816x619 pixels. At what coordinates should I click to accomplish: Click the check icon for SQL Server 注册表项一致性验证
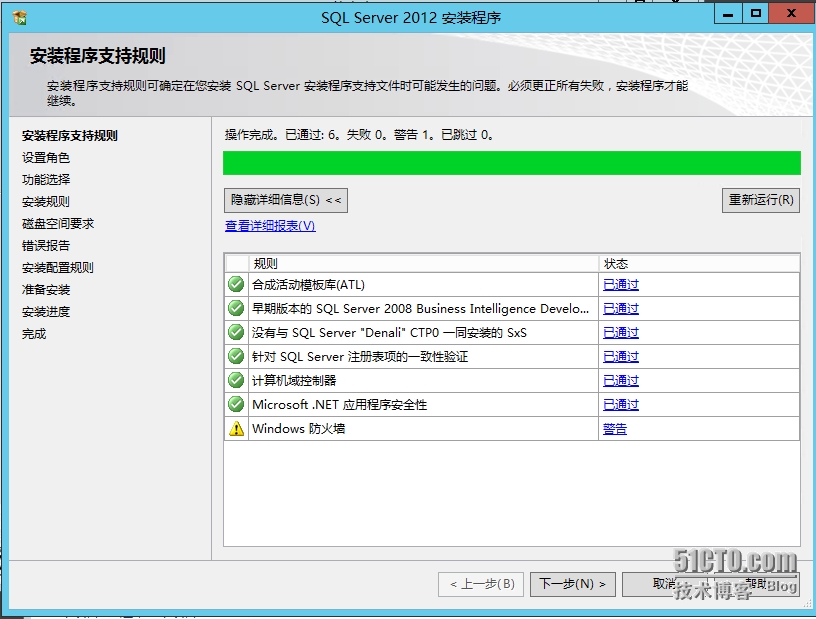click(235, 356)
